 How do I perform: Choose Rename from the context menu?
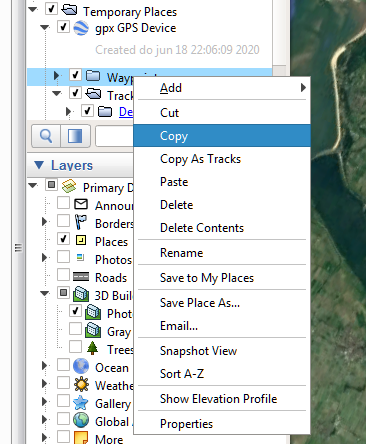coord(222,253)
